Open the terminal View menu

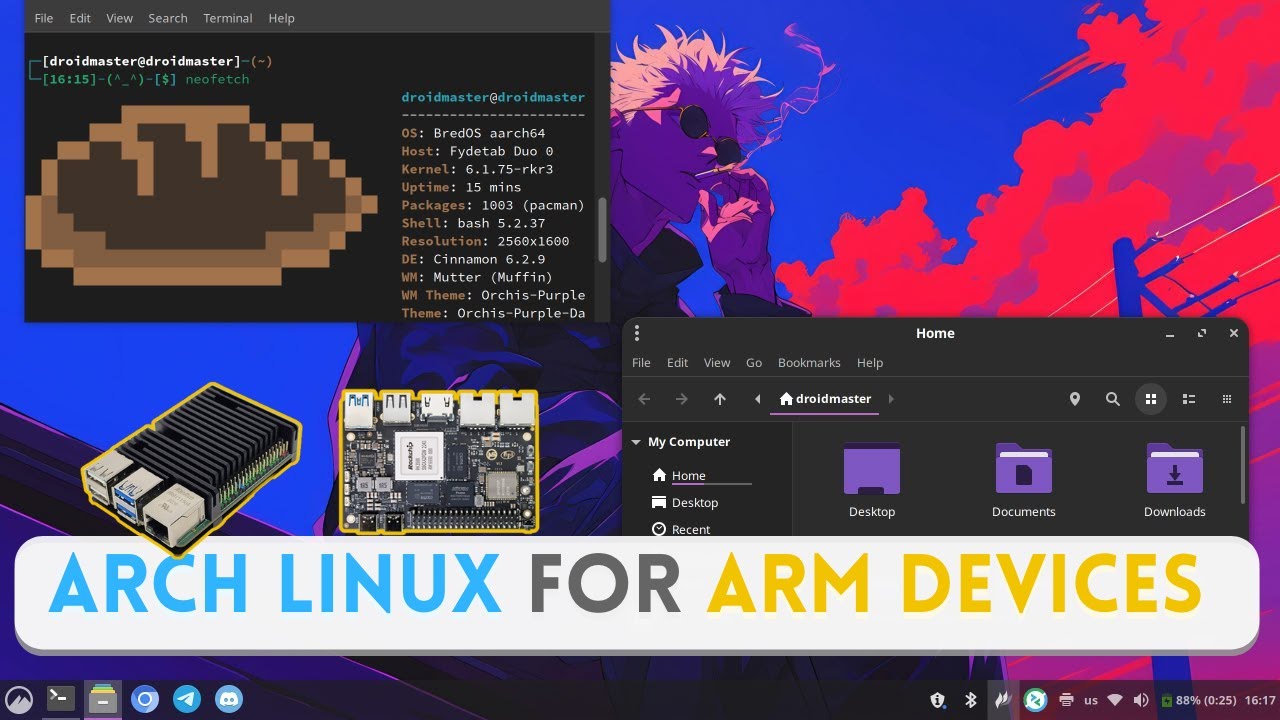(120, 18)
